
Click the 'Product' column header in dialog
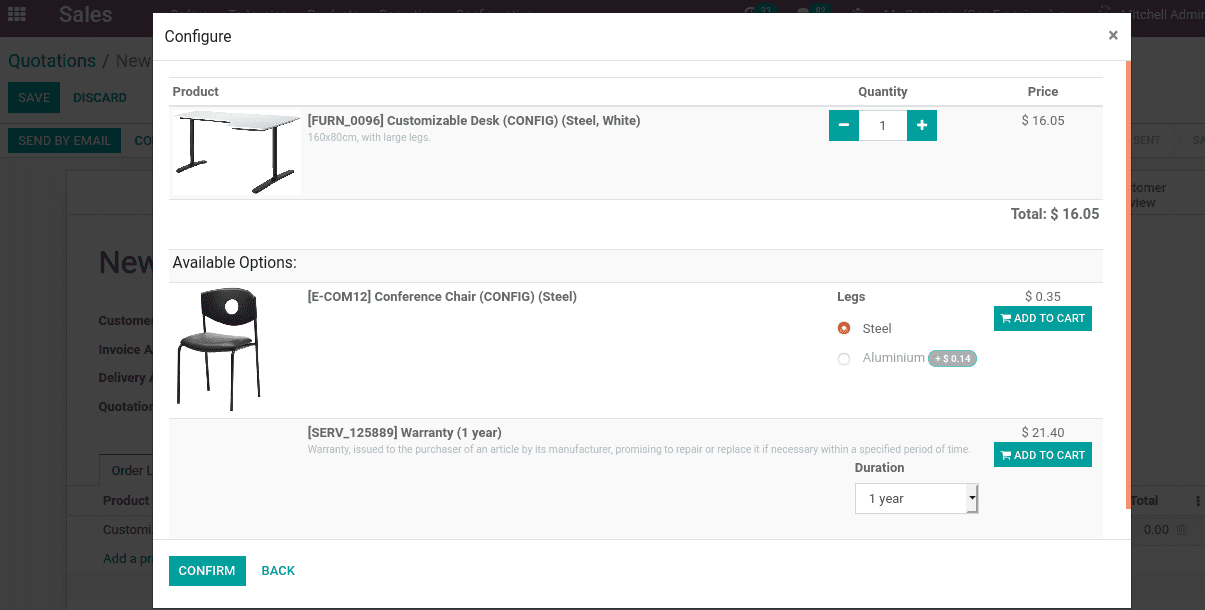coord(196,91)
